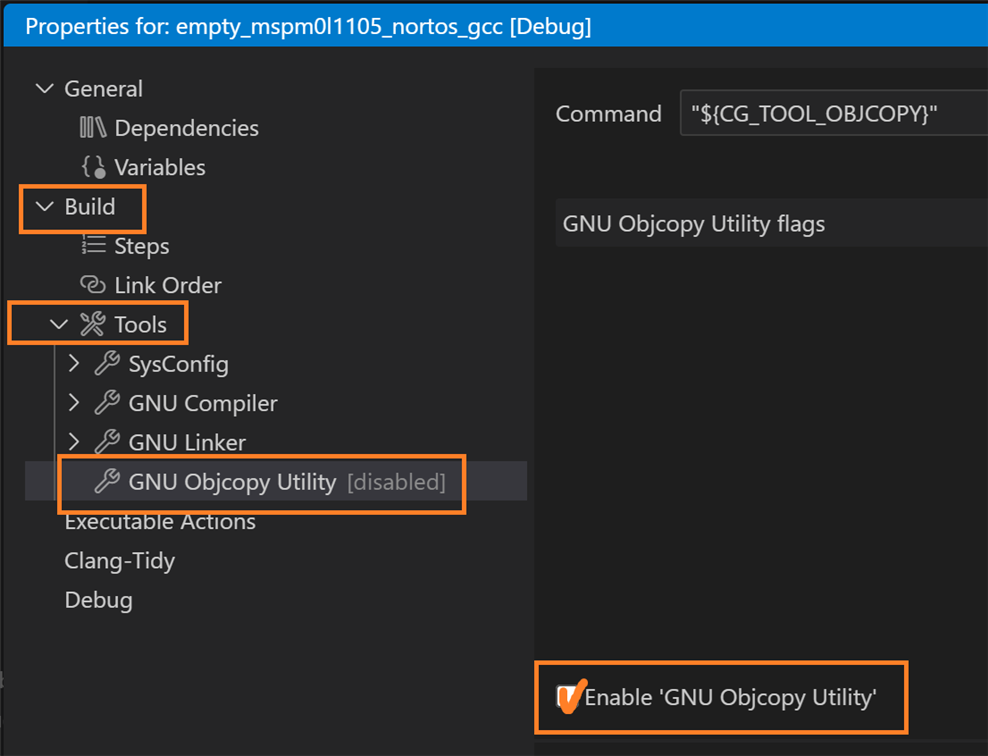Collapse the Tools node chevron
Viewport: 988px width, 756px height.
(x=59, y=324)
